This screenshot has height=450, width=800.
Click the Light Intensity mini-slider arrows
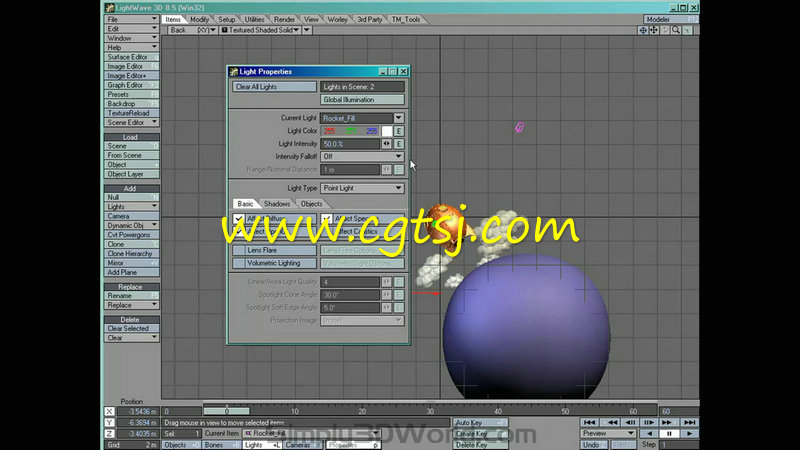click(x=387, y=144)
